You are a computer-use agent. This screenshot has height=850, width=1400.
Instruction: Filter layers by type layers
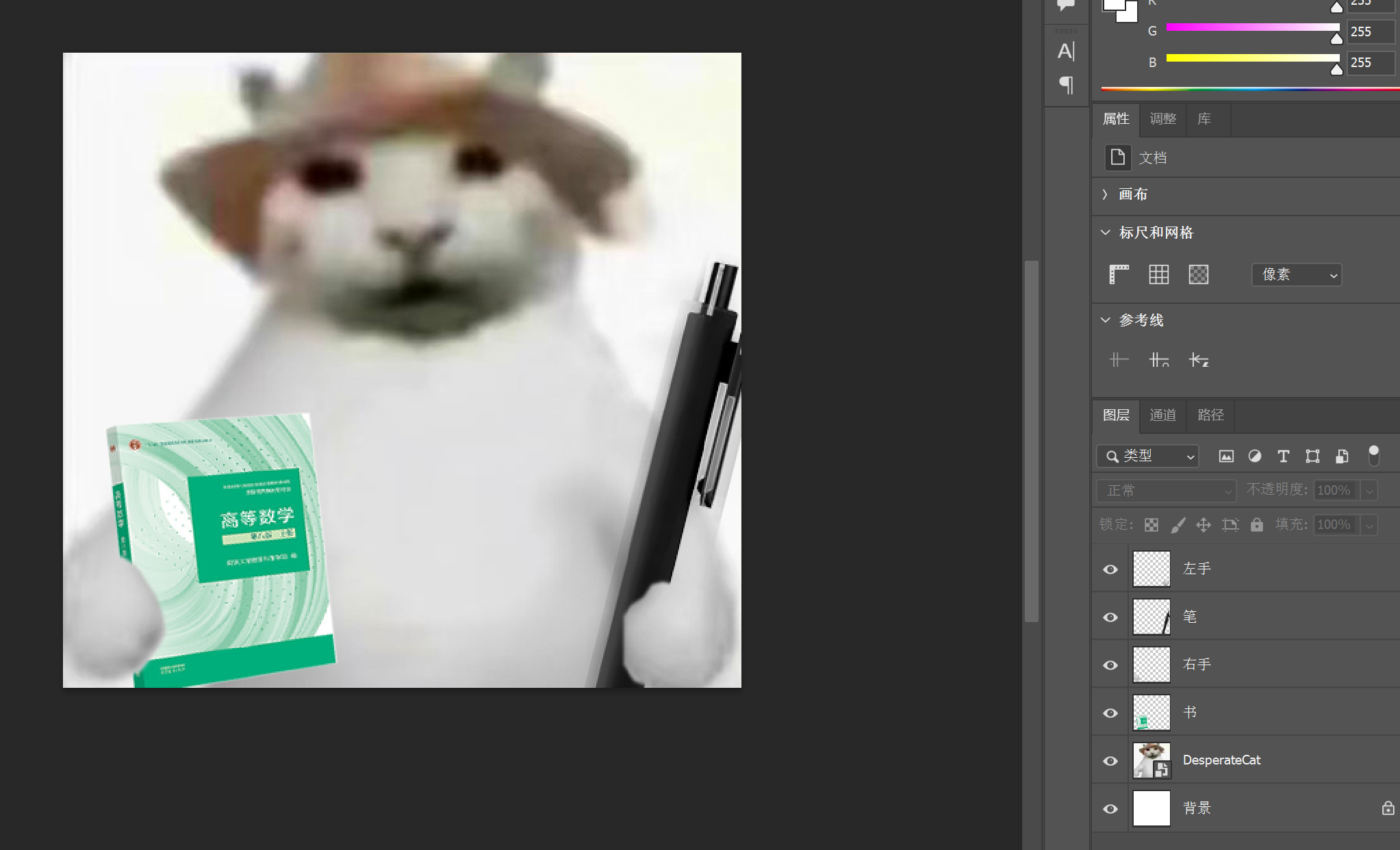pos(1284,456)
